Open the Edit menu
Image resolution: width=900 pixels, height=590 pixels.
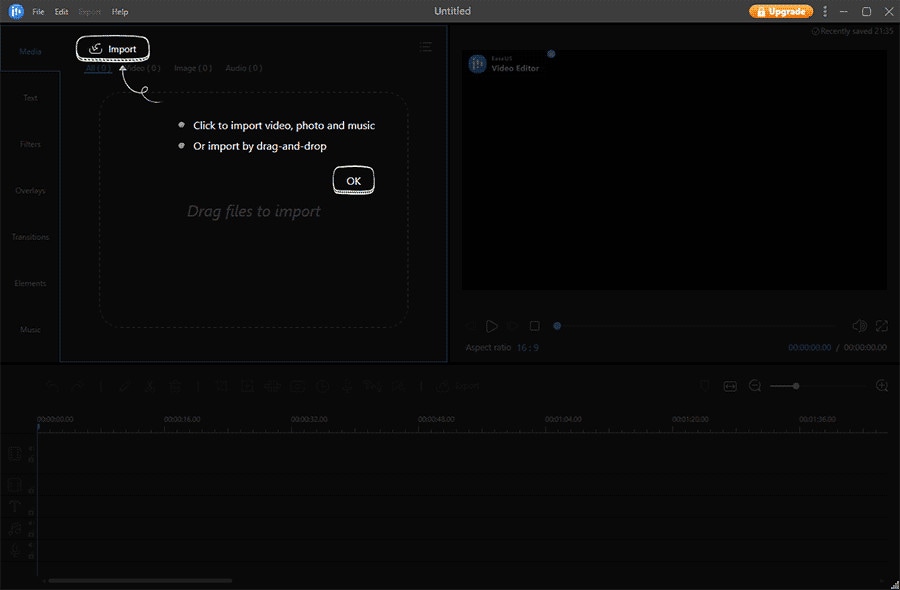click(x=61, y=11)
